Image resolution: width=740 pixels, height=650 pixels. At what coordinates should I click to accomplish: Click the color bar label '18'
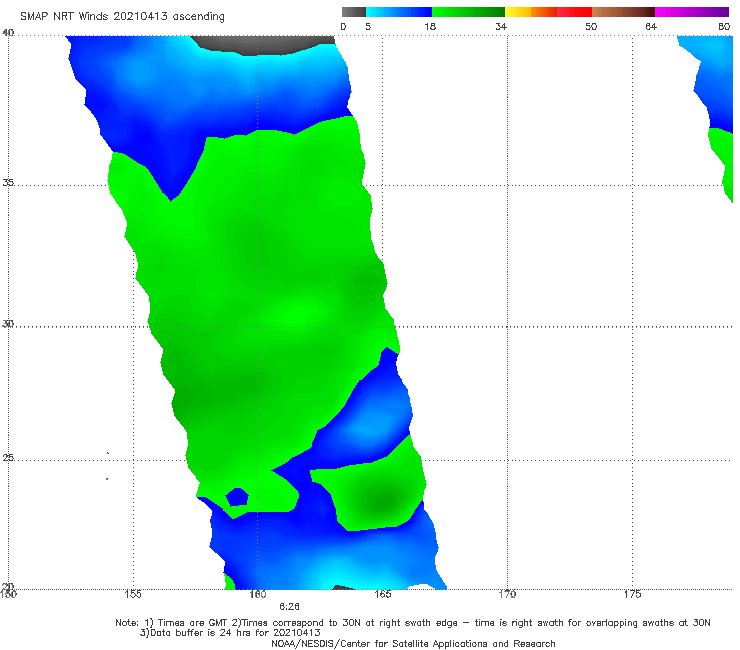[x=430, y=27]
